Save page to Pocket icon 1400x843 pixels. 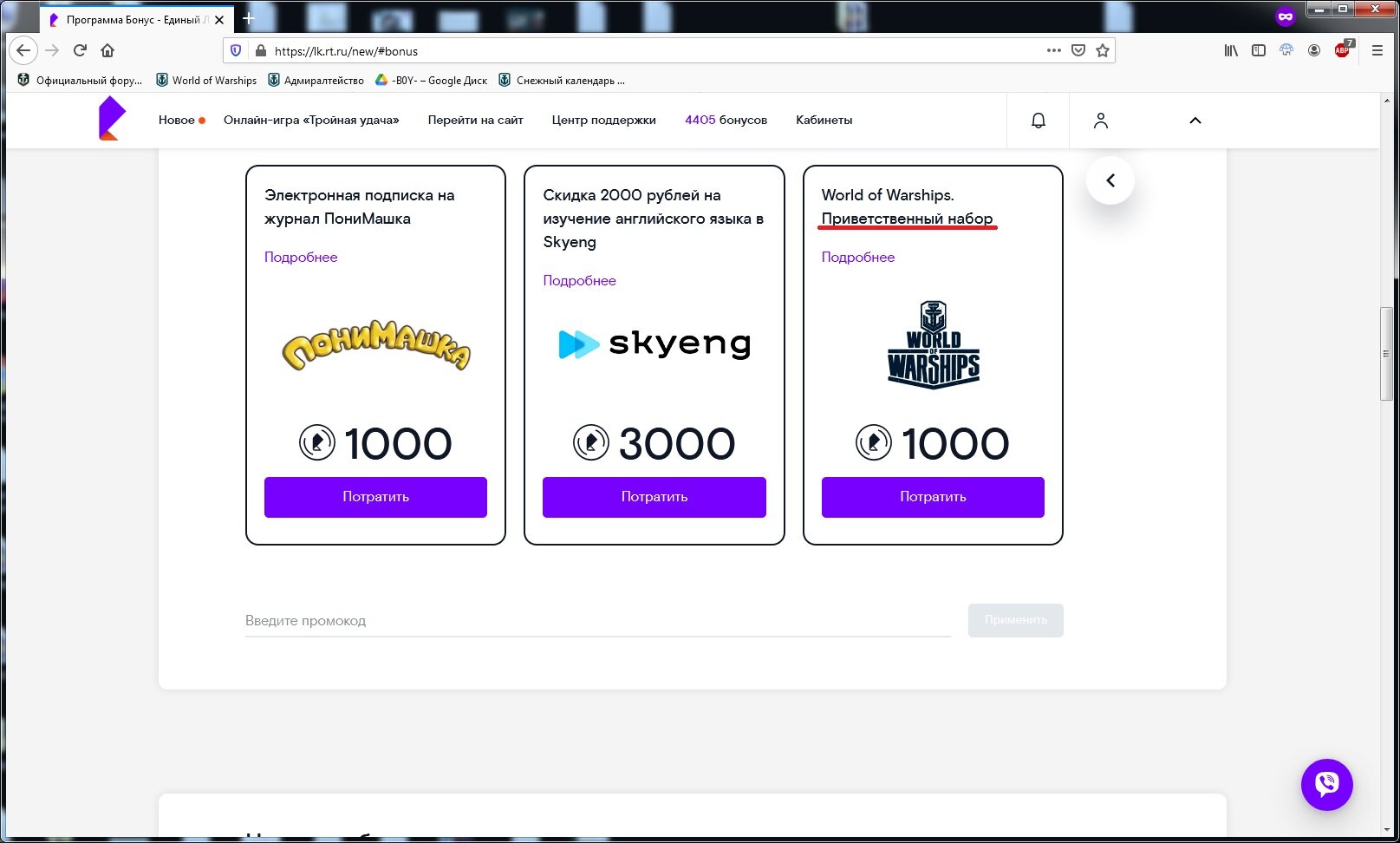pos(1078,50)
